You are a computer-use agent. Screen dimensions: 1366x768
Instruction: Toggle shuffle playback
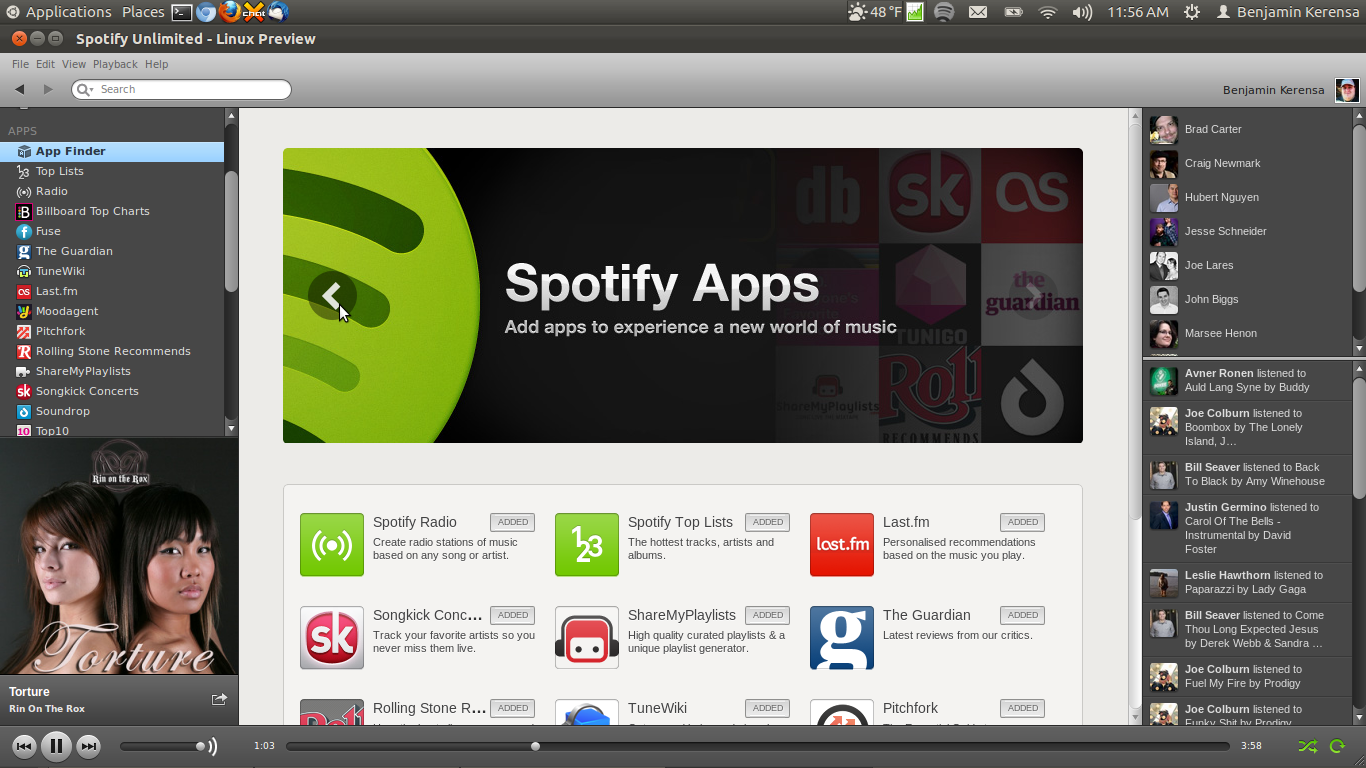(x=1307, y=746)
